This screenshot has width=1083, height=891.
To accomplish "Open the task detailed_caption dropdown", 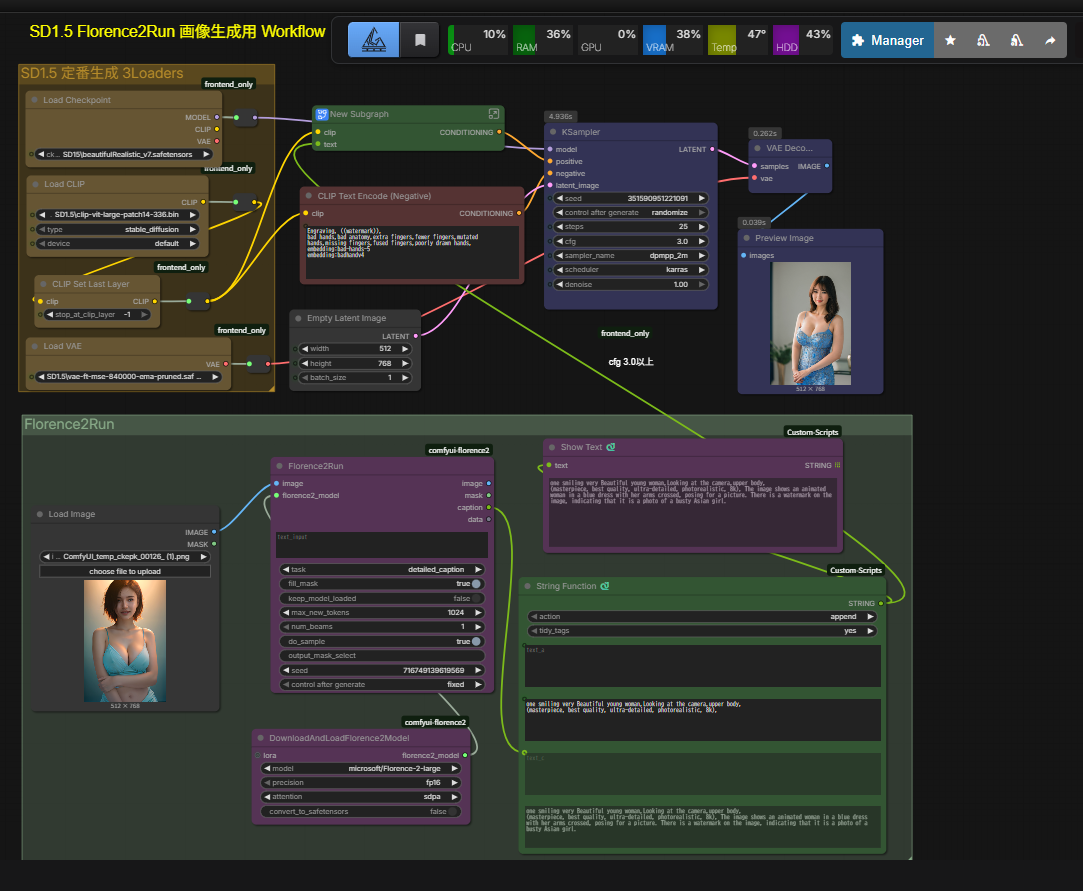I will tap(382, 569).
